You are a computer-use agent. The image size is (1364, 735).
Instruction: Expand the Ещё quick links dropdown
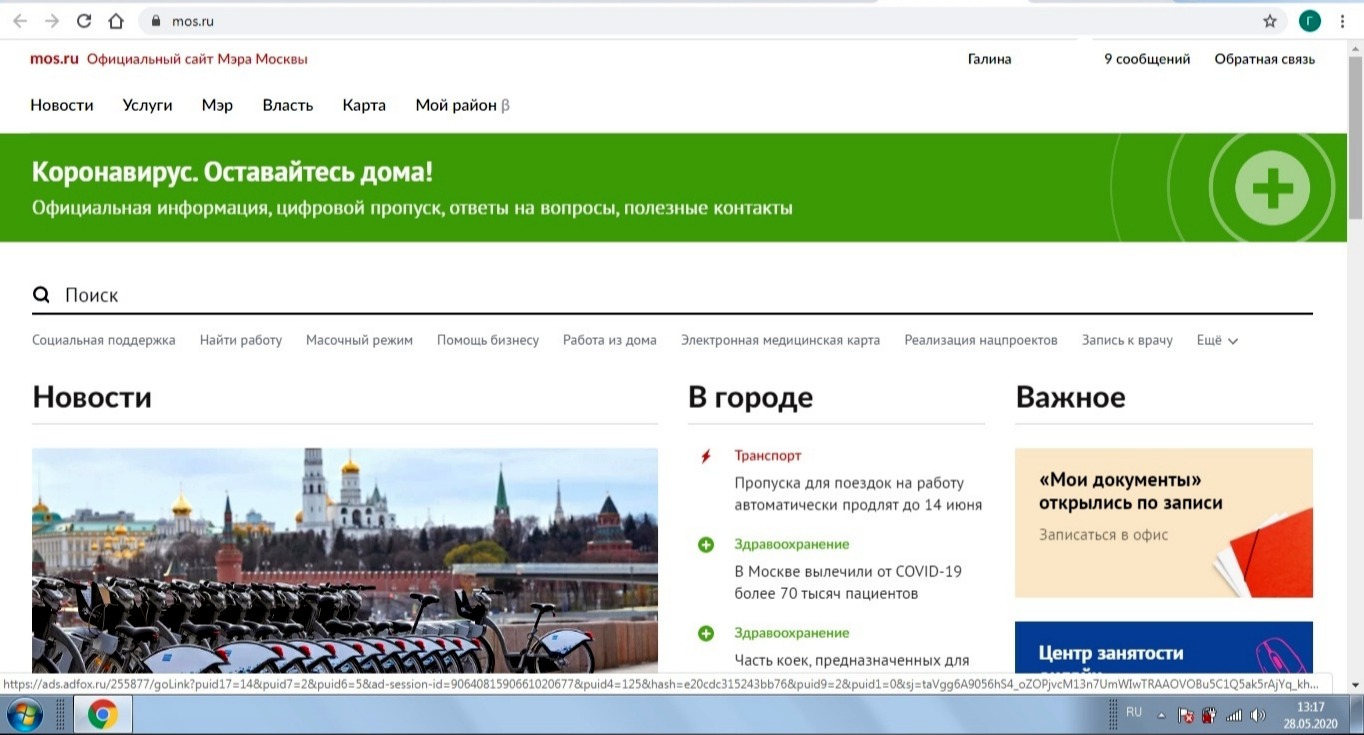1217,340
